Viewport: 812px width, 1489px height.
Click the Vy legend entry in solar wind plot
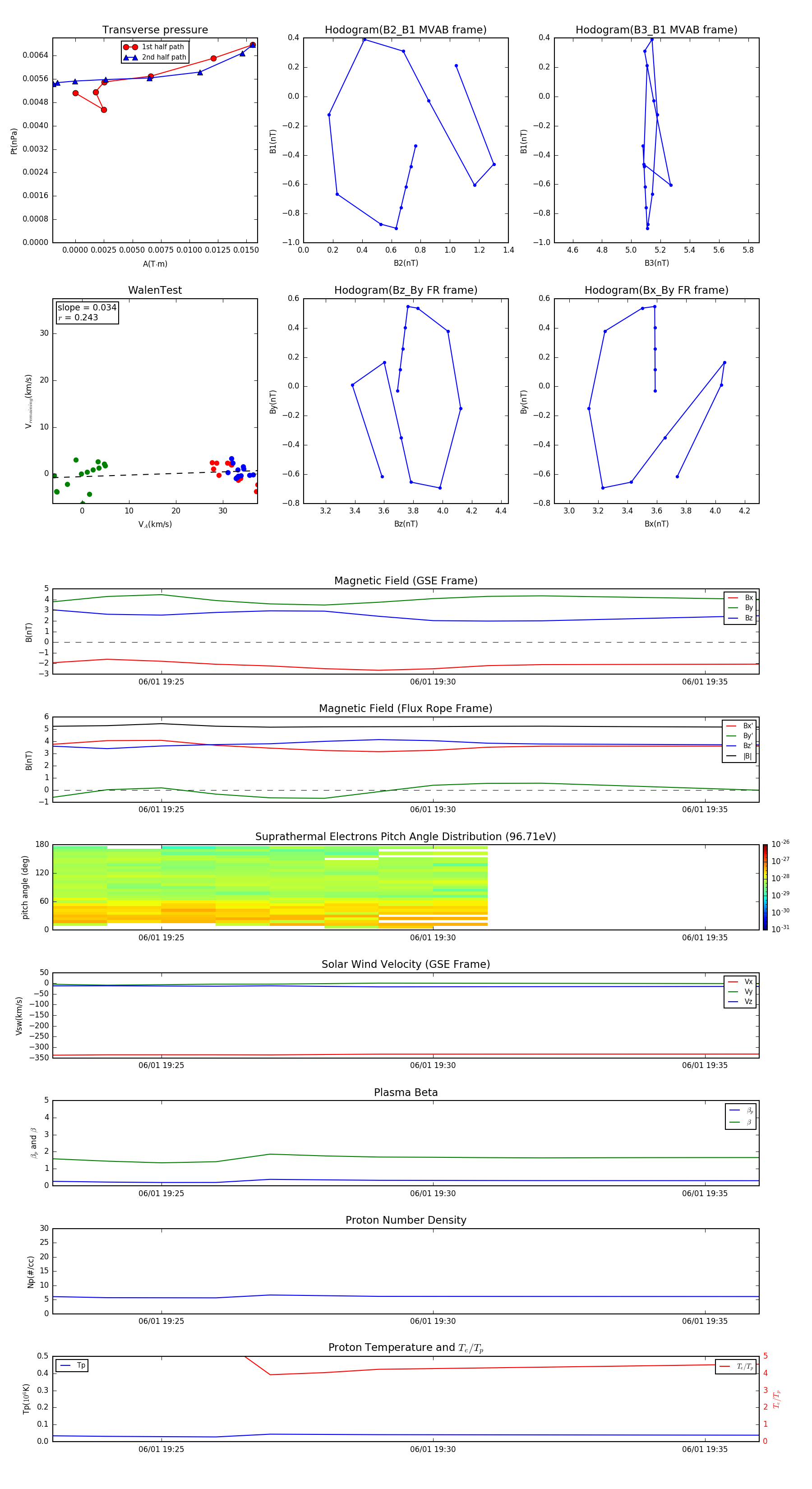click(740, 991)
